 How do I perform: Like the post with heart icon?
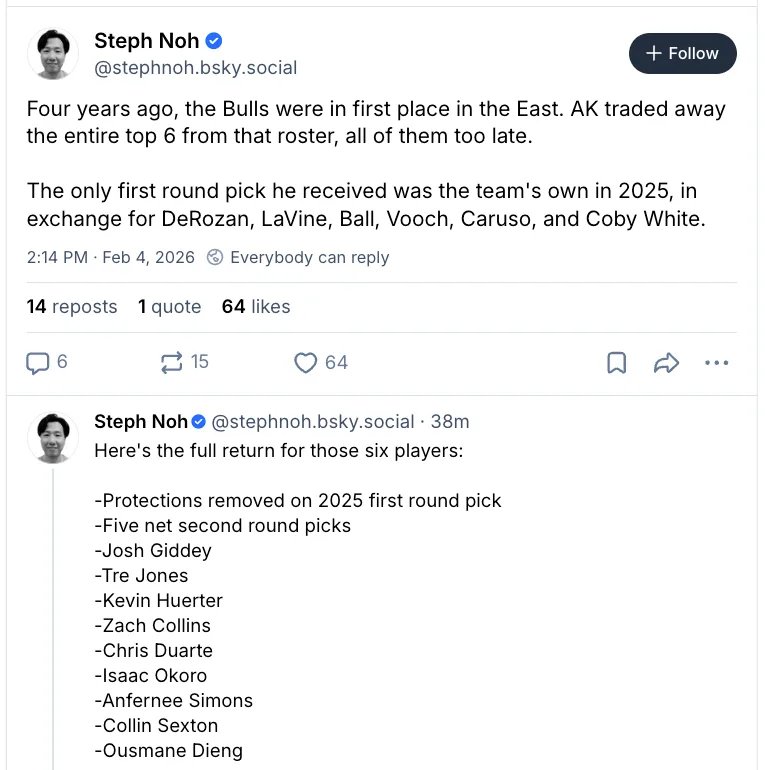(306, 362)
